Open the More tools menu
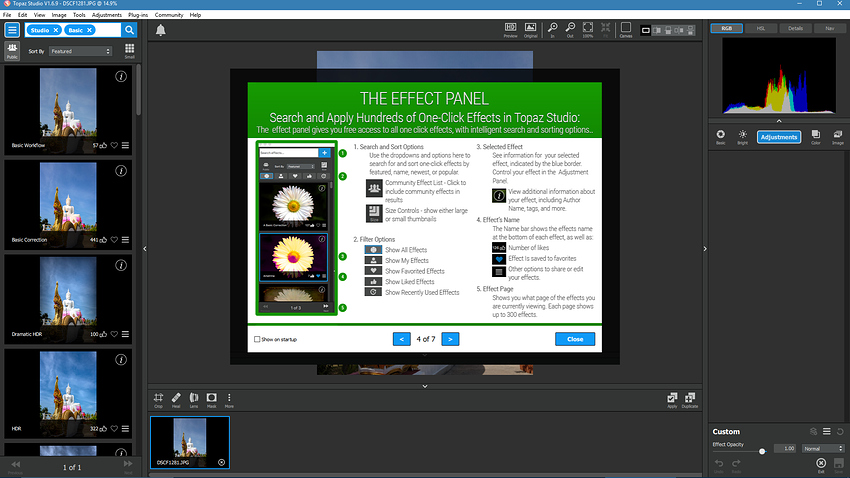Viewport: 850px width, 478px height. (x=229, y=400)
